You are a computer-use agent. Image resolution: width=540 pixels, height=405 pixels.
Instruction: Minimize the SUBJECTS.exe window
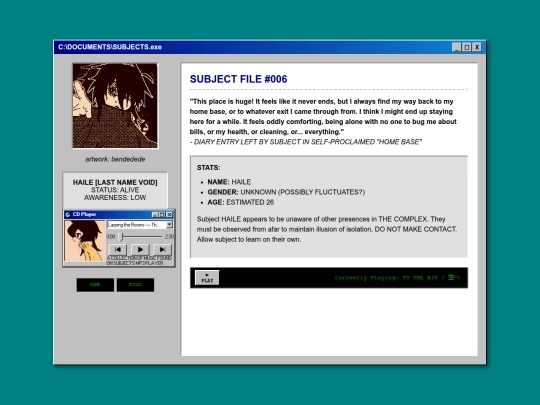457,47
